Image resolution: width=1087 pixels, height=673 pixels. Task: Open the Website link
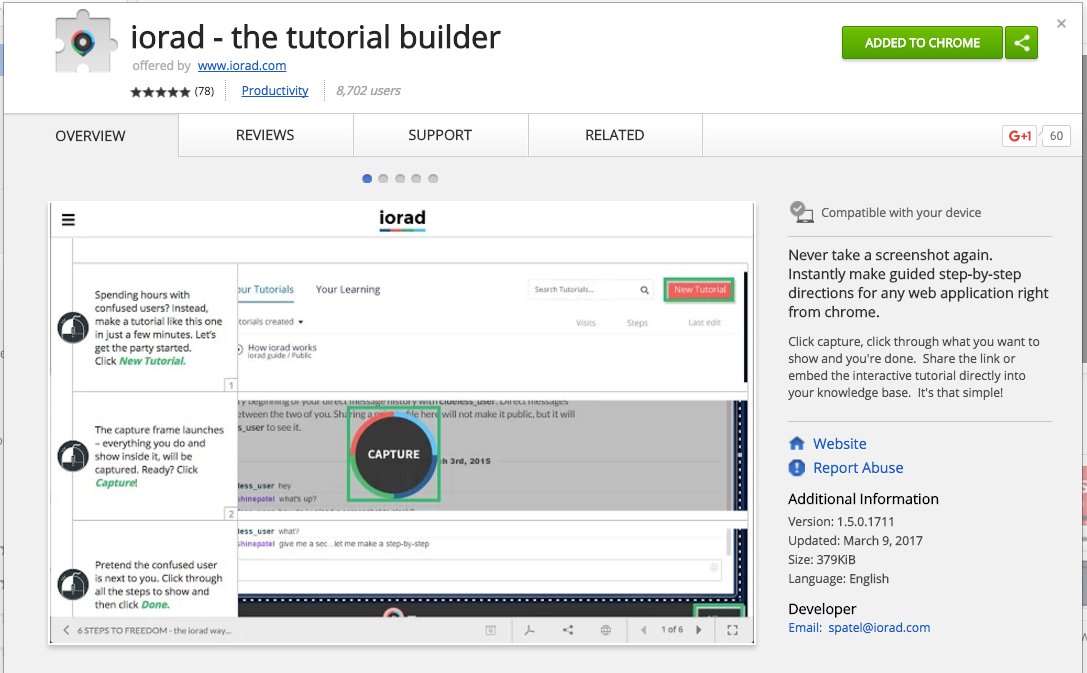click(840, 444)
